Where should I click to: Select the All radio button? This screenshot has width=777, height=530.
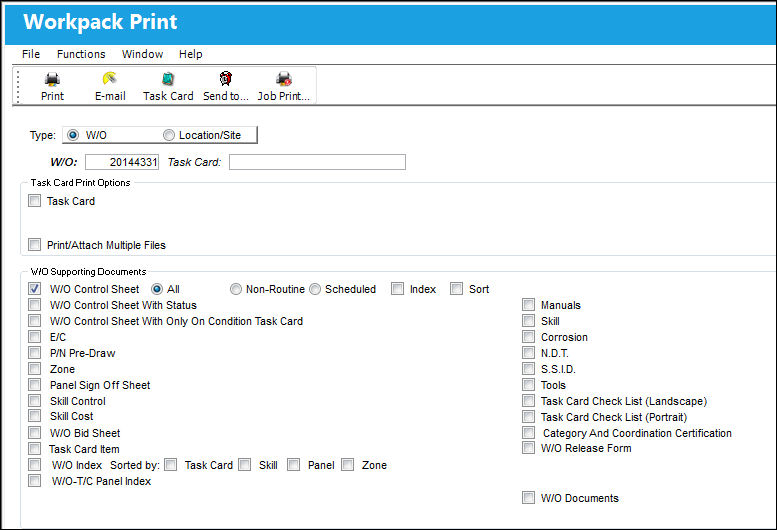coord(157,289)
